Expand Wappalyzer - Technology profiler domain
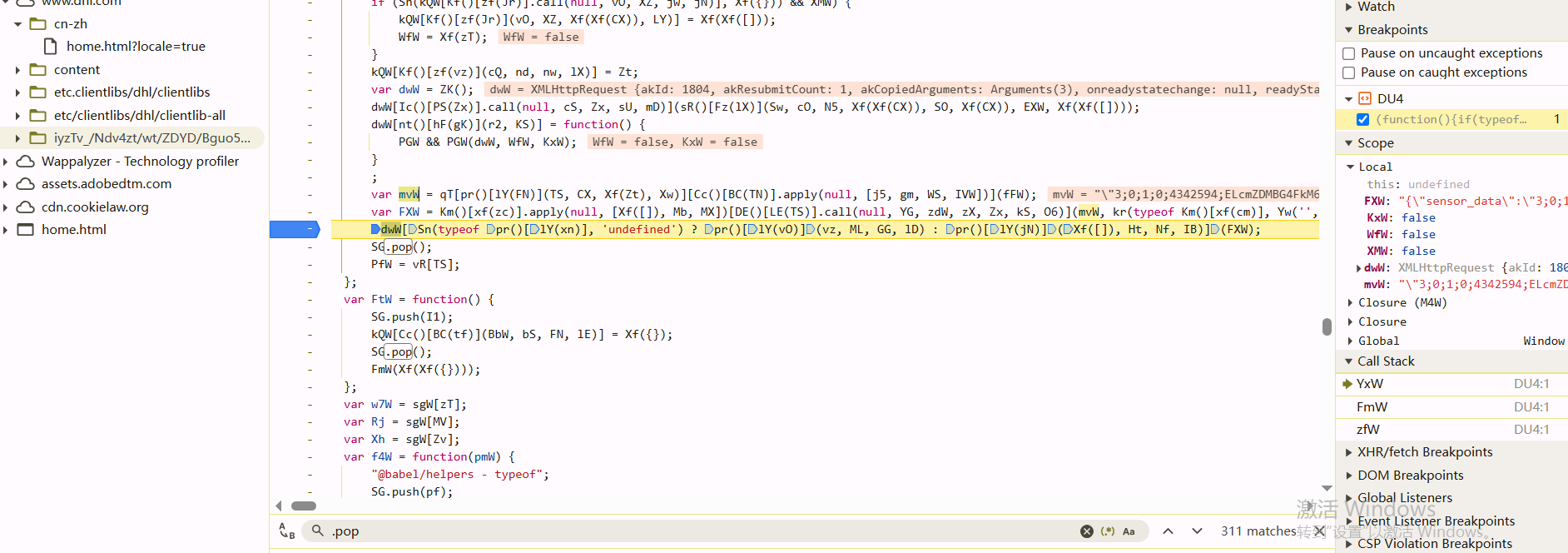The height and width of the screenshot is (553, 1568). [5, 162]
